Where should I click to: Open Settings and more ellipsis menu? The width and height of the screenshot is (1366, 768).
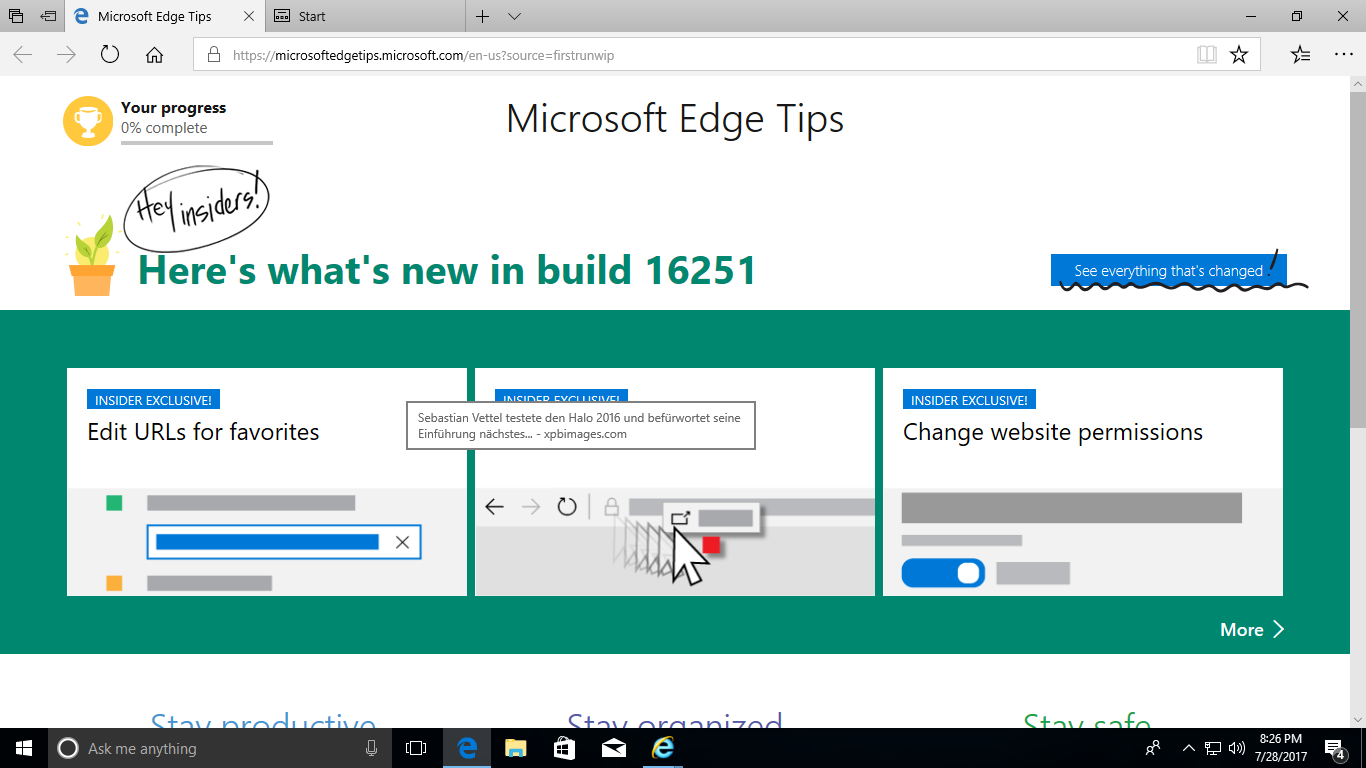1343,55
